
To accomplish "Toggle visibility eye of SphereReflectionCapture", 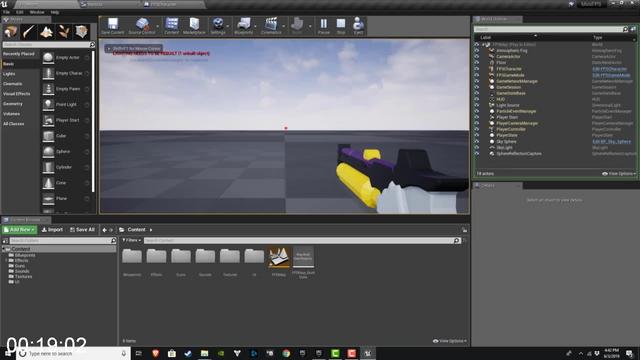I will [x=477, y=154].
